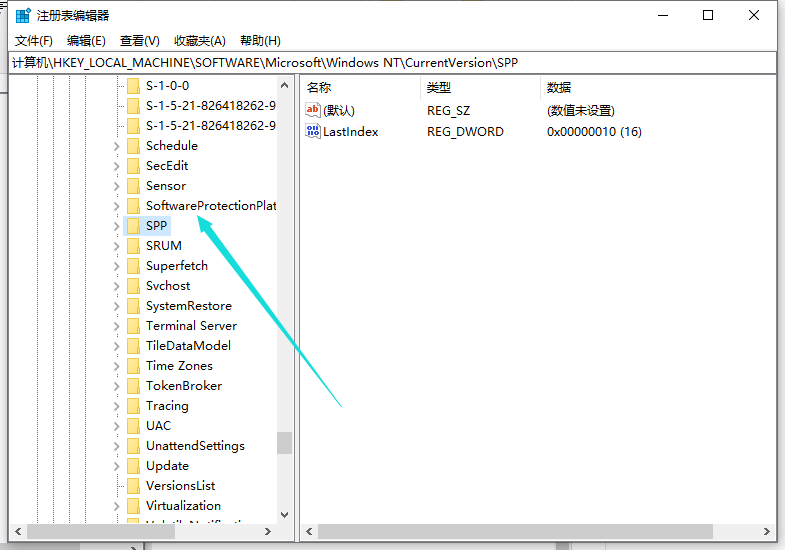
Task: Click the Registry Editor app icon in title bar
Action: pyautogui.click(x=22, y=15)
